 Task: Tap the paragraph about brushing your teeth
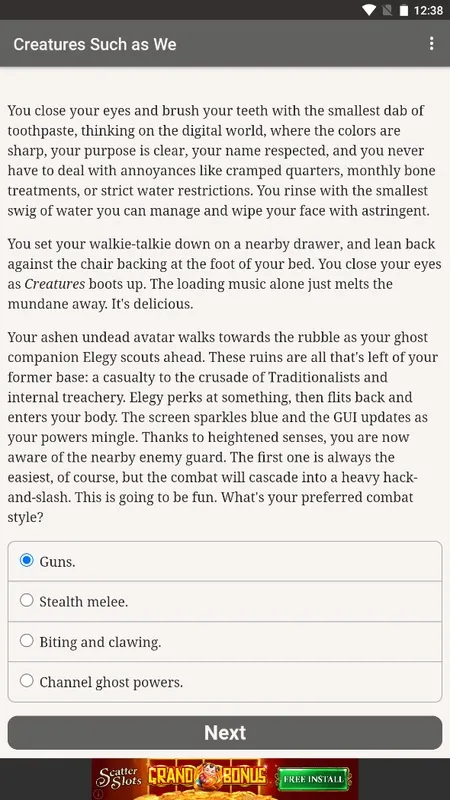pos(221,161)
